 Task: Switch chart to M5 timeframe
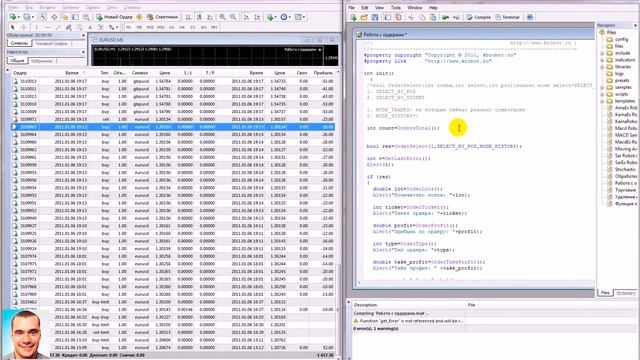[139, 27]
